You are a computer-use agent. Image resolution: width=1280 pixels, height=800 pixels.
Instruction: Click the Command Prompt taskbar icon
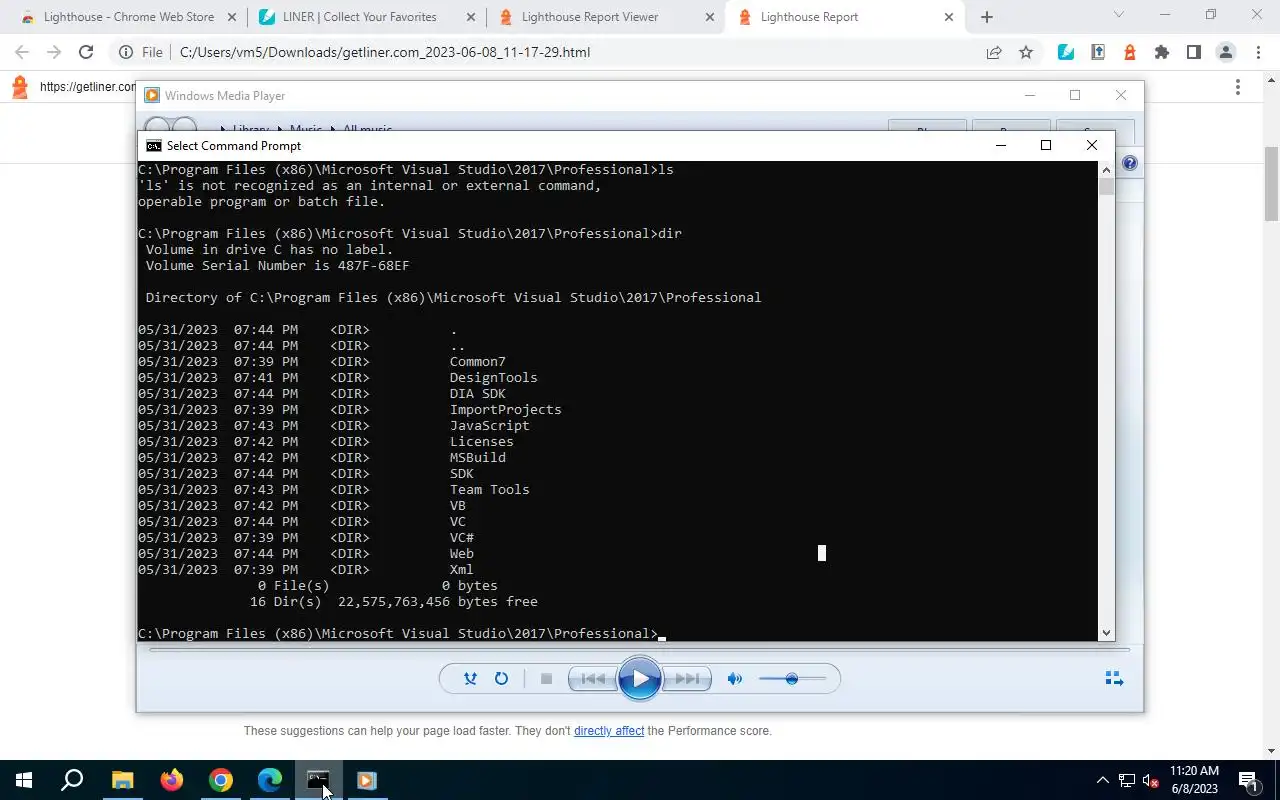[318, 780]
